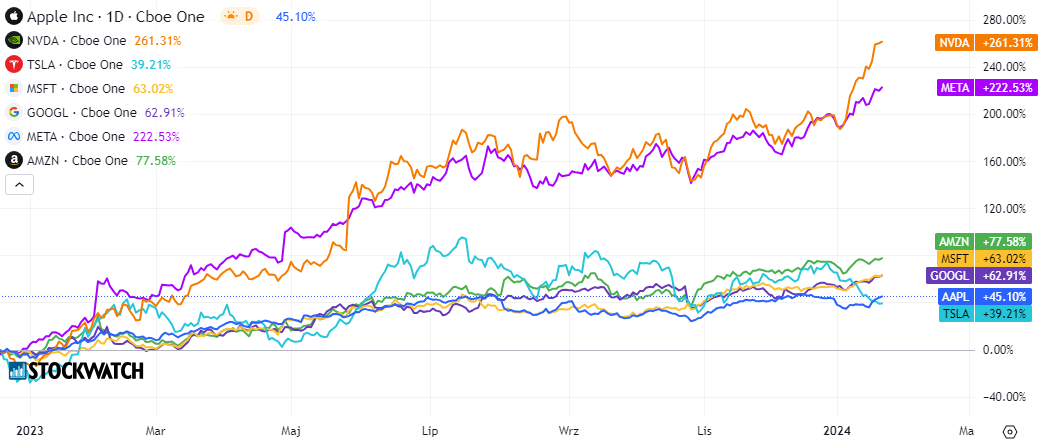Click the purple META +222.53% price label
Viewport: 1041px width, 445px height.
coord(971,88)
